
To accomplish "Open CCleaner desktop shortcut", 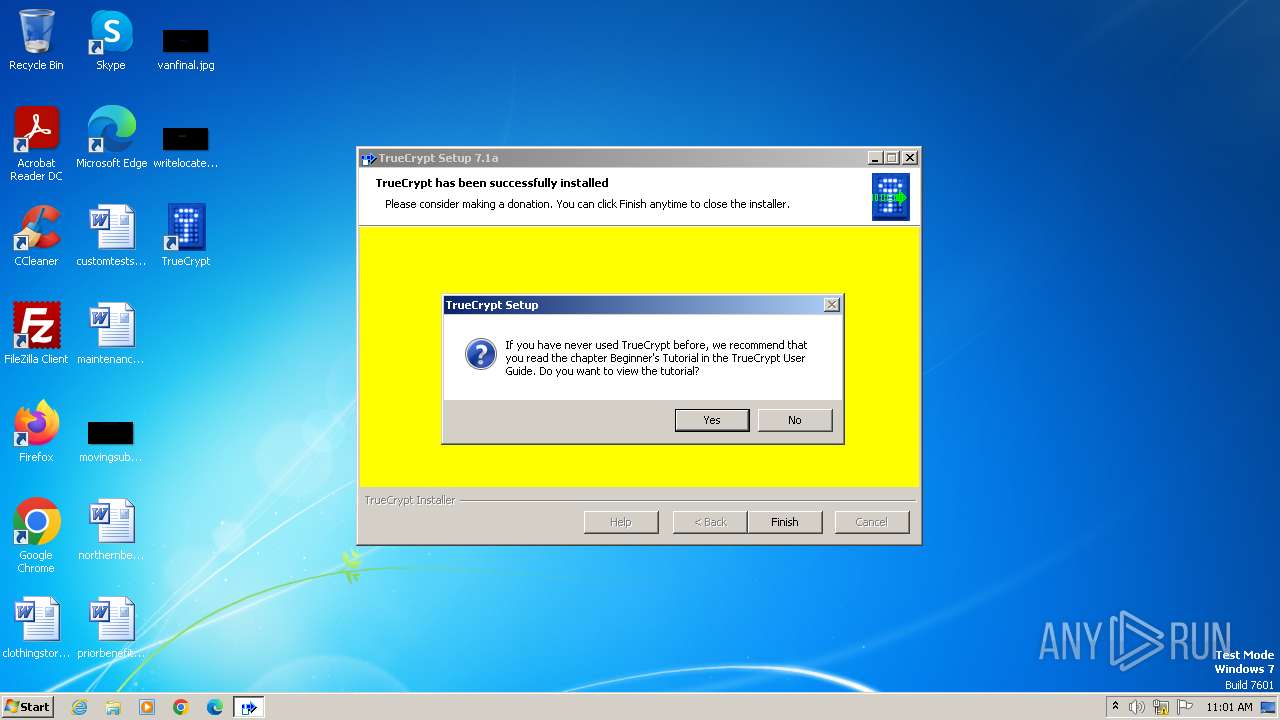I will click(x=36, y=235).
